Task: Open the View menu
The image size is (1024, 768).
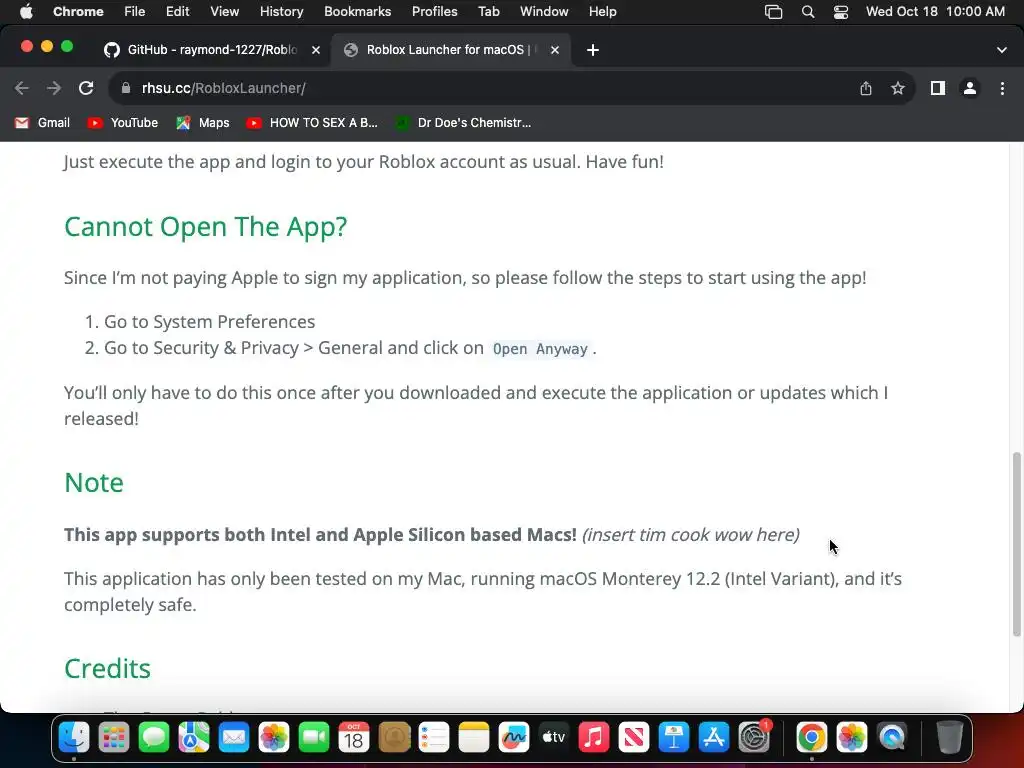Action: 224,12
